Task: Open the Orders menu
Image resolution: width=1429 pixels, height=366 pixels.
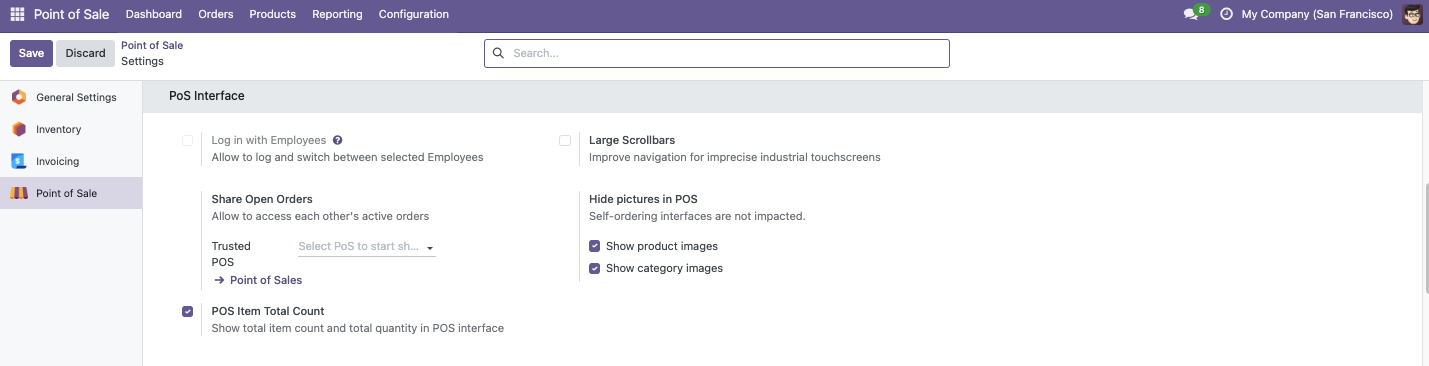Action: click(216, 14)
